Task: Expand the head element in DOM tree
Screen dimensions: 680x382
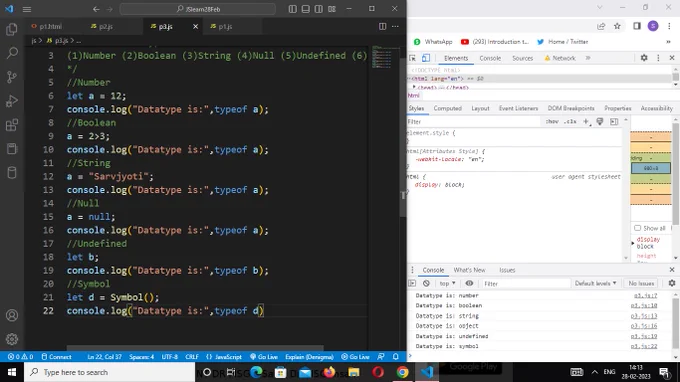Action: pyautogui.click(x=414, y=87)
